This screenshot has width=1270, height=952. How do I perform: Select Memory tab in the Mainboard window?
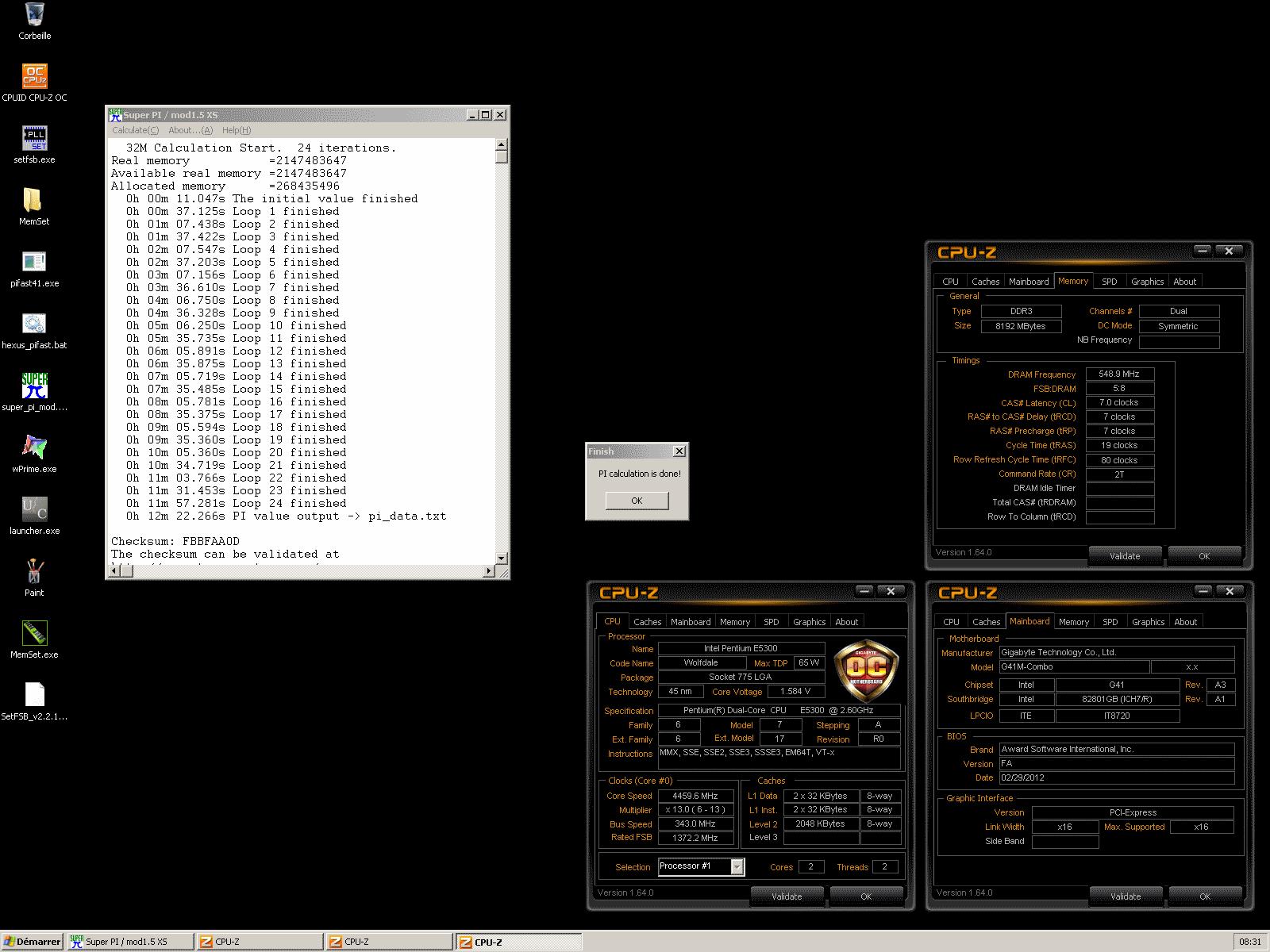1074,622
